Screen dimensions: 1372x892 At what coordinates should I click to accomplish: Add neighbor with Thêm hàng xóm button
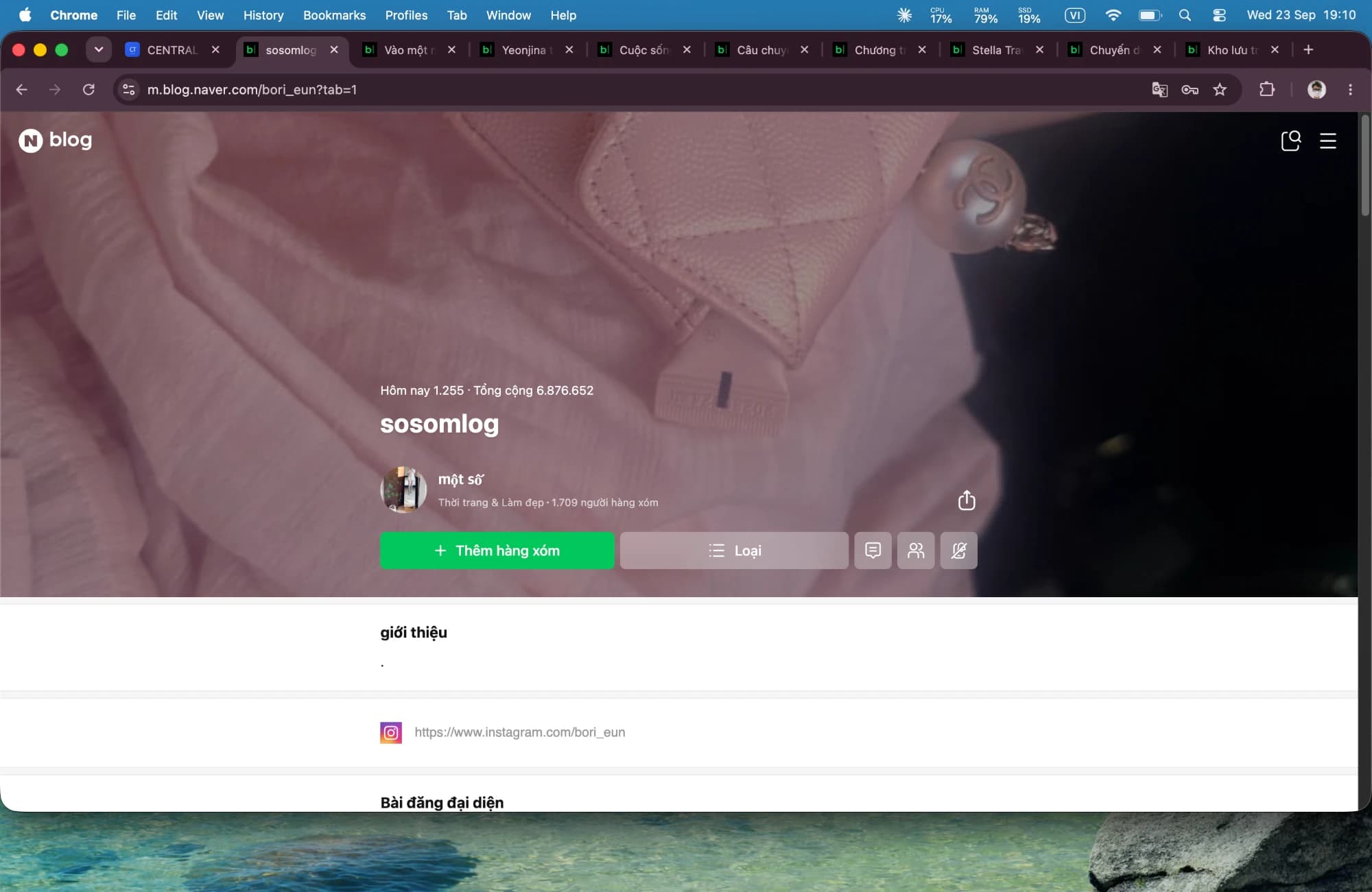point(497,551)
